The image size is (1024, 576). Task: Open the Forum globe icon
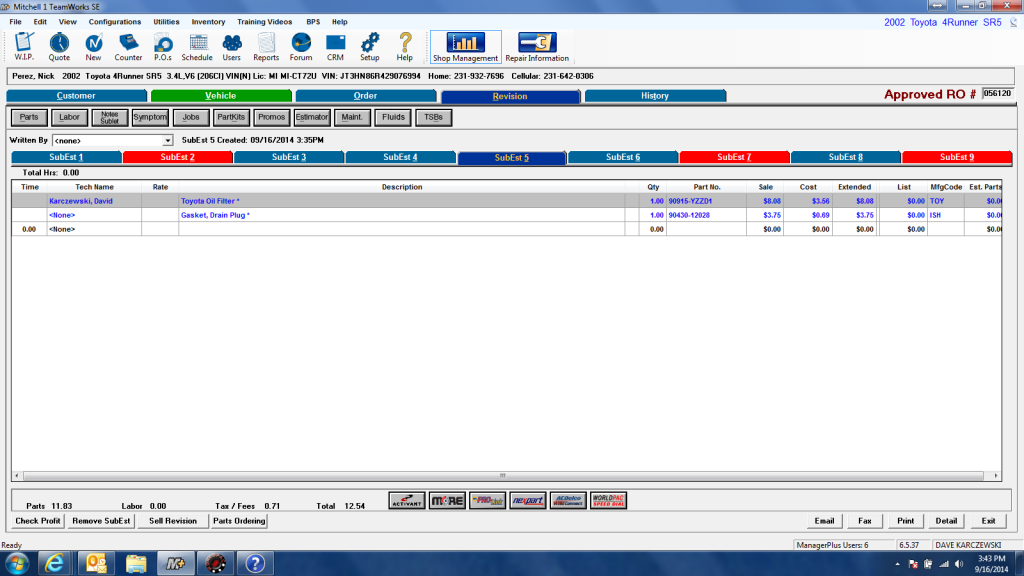click(x=301, y=47)
